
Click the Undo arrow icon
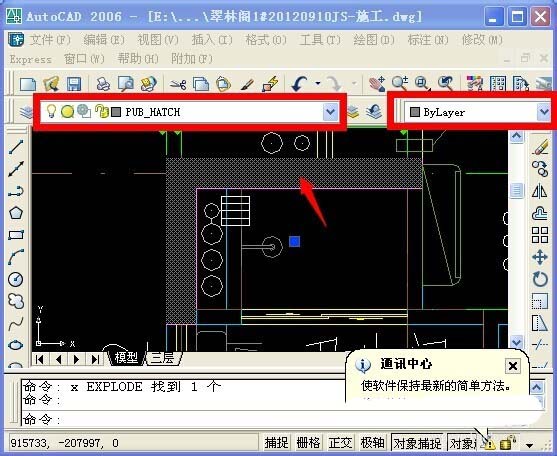tap(299, 84)
